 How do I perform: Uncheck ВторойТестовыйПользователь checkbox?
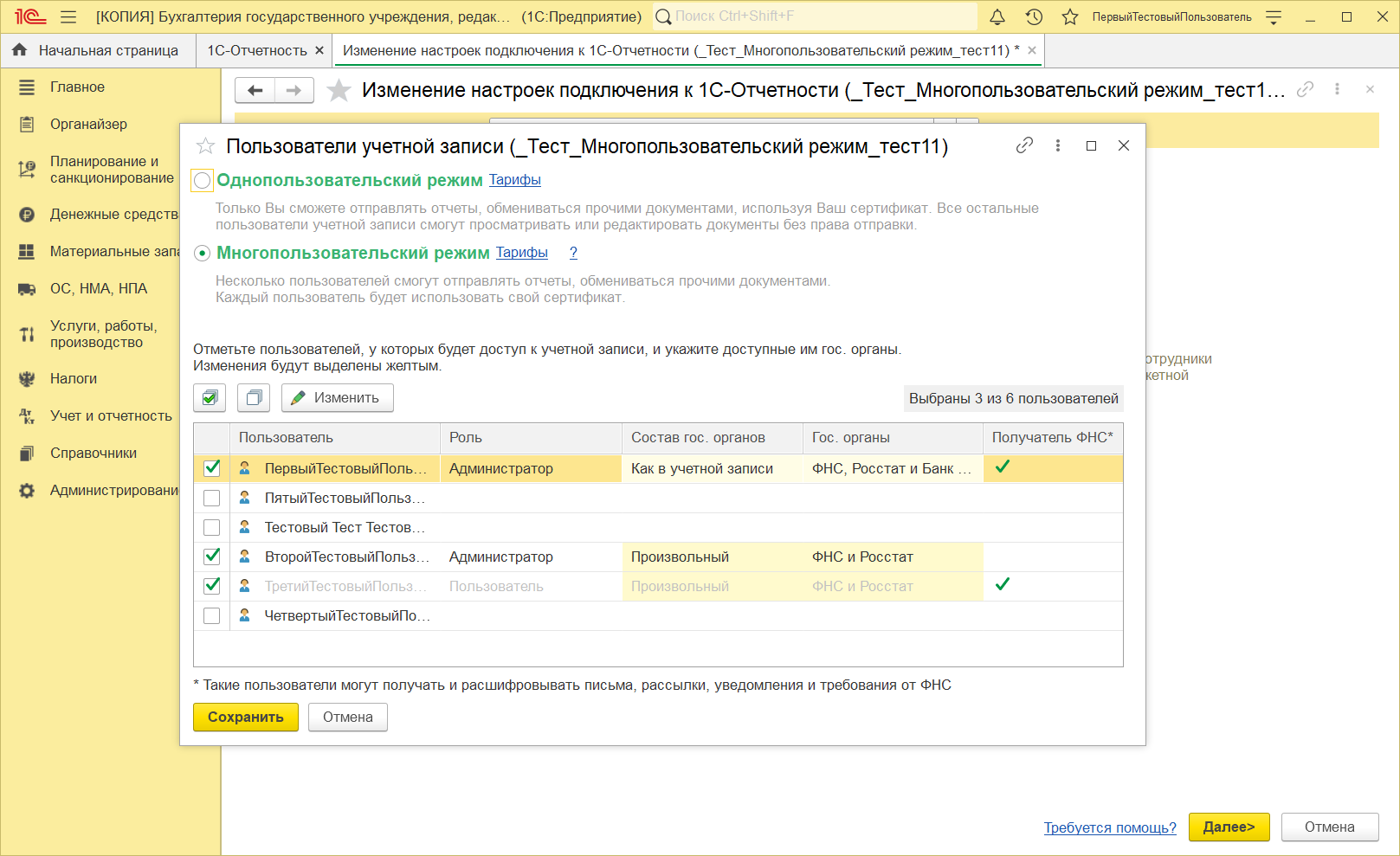click(211, 557)
